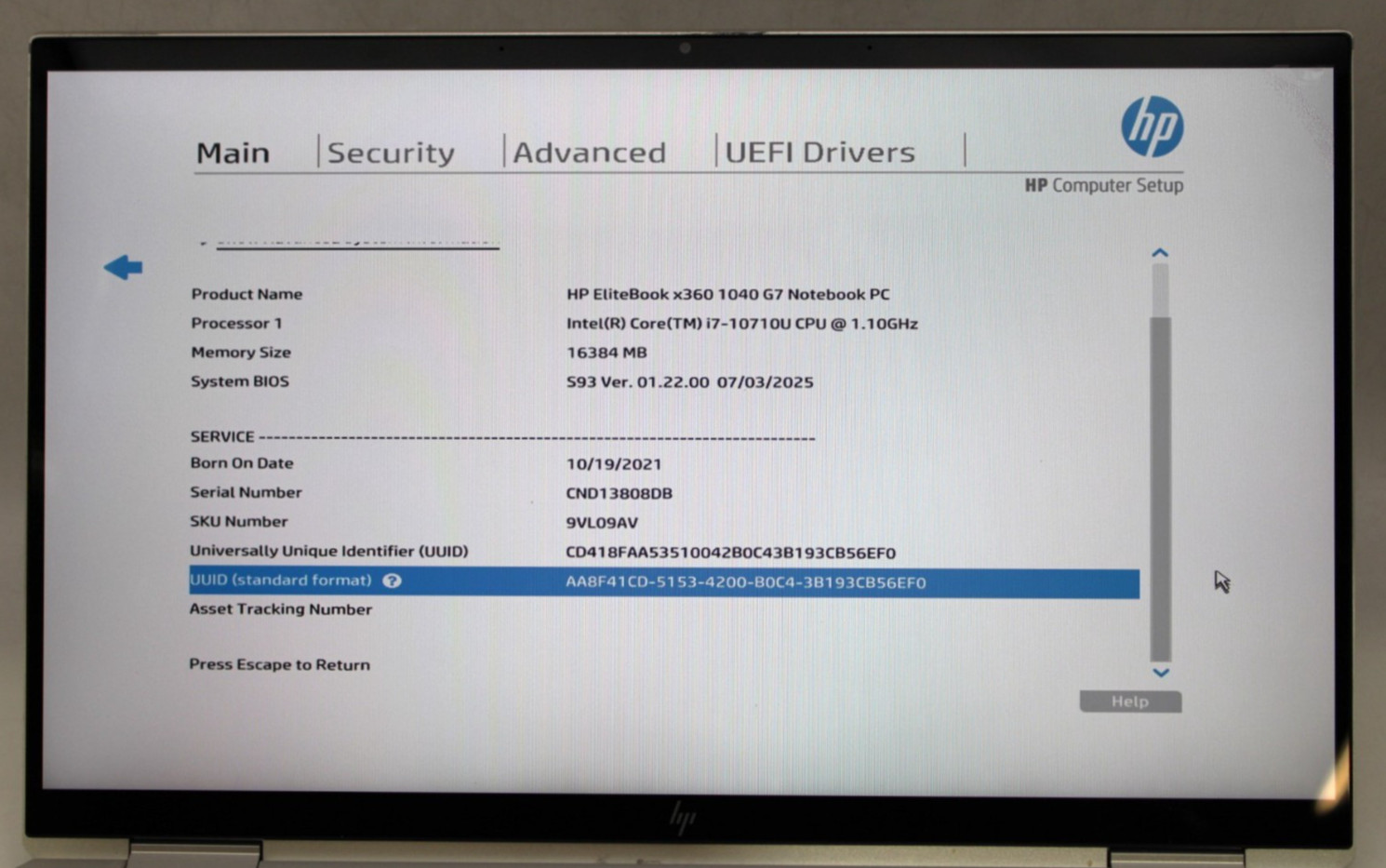1386x868 pixels.
Task: Click the Universally Unique Identifier (UUID) label
Action: tap(329, 551)
